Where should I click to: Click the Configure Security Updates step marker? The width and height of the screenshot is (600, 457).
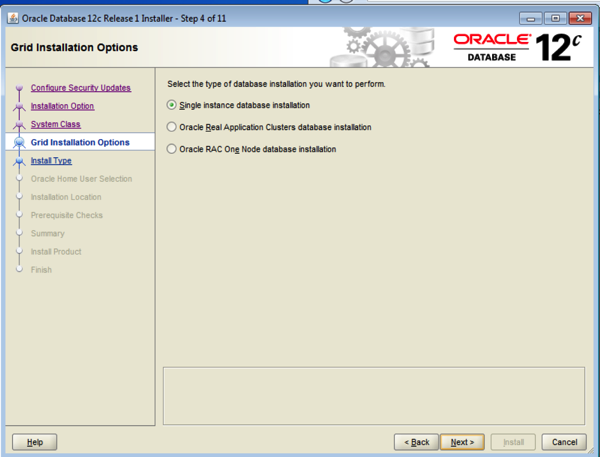[x=19, y=88]
